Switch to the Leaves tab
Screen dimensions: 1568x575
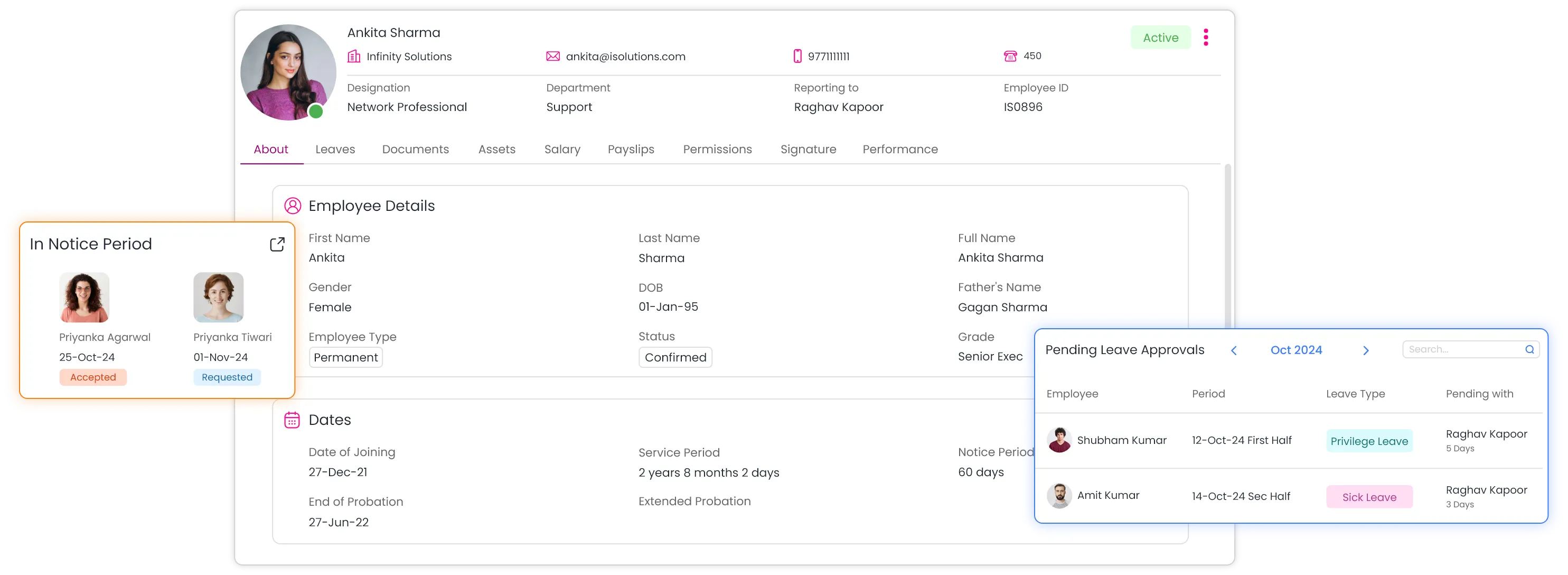coord(335,149)
